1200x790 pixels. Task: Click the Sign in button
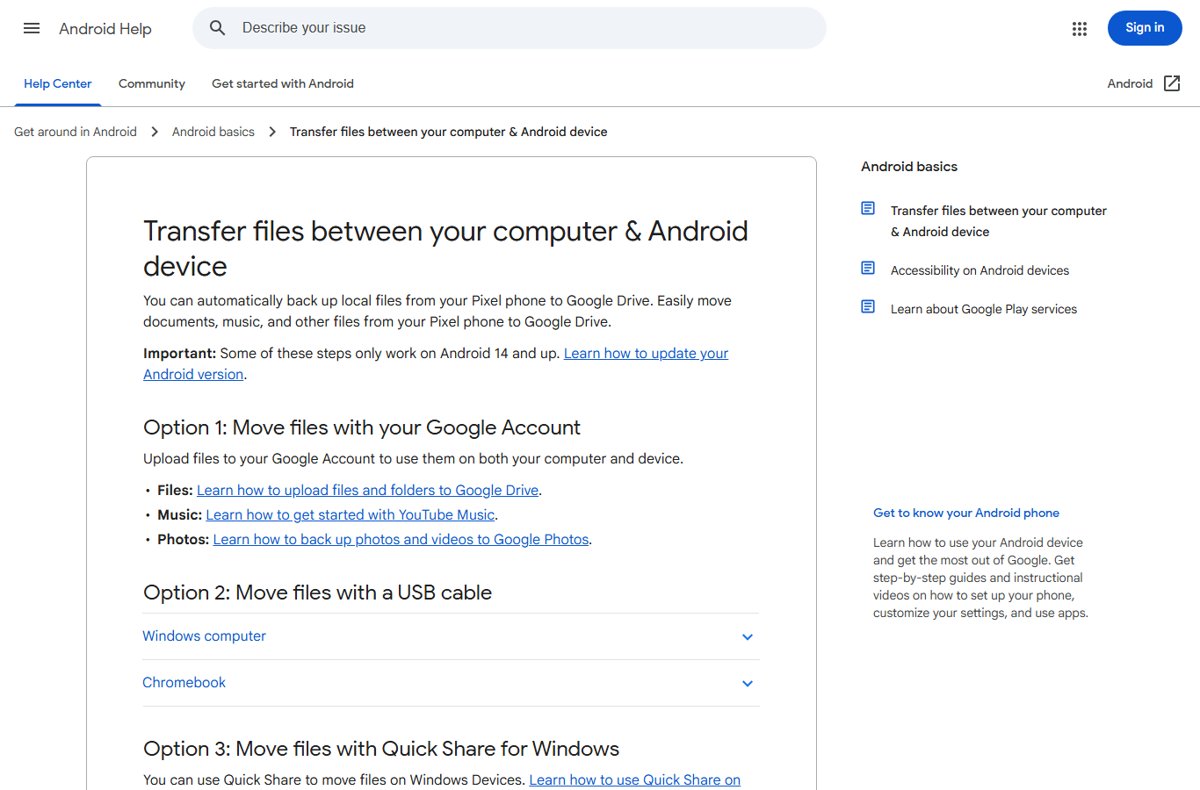point(1145,28)
